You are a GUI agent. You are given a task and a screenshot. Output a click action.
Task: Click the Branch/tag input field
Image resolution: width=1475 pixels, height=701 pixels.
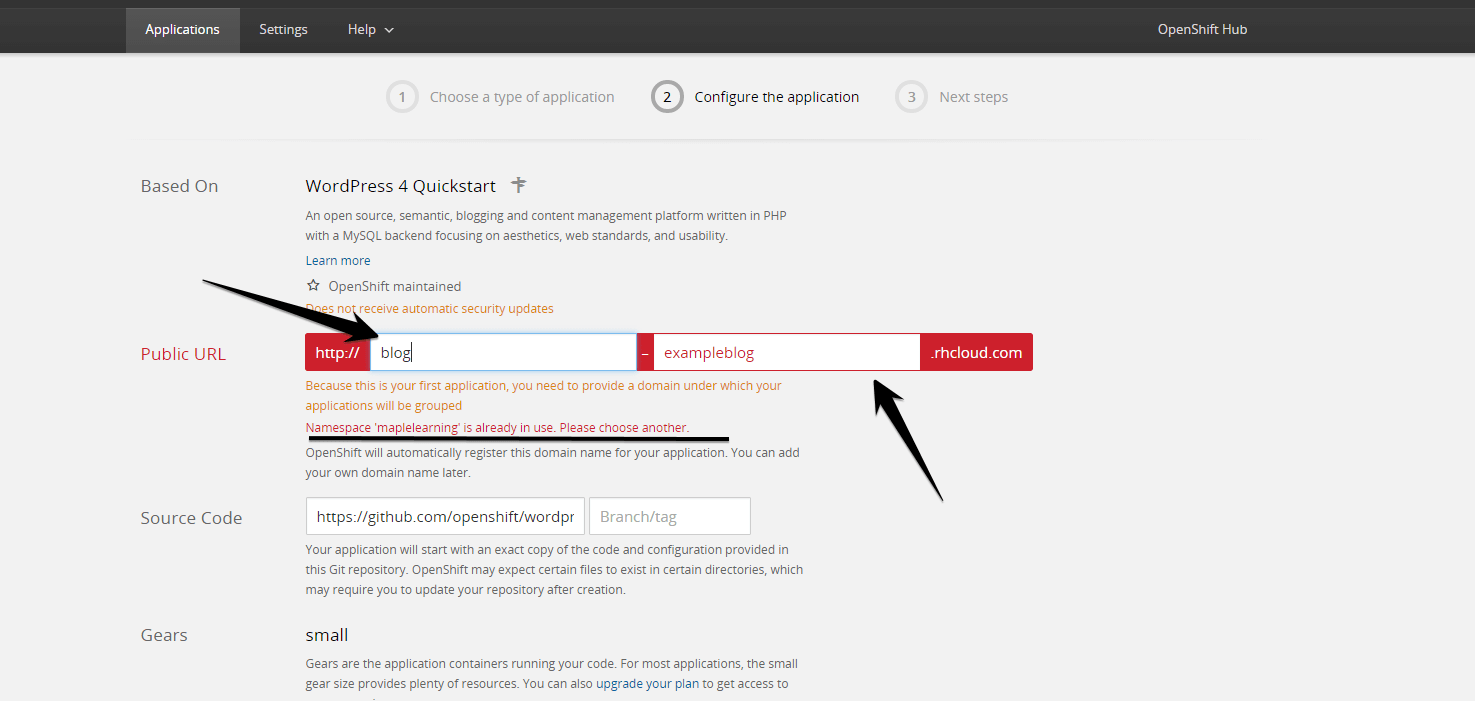670,516
